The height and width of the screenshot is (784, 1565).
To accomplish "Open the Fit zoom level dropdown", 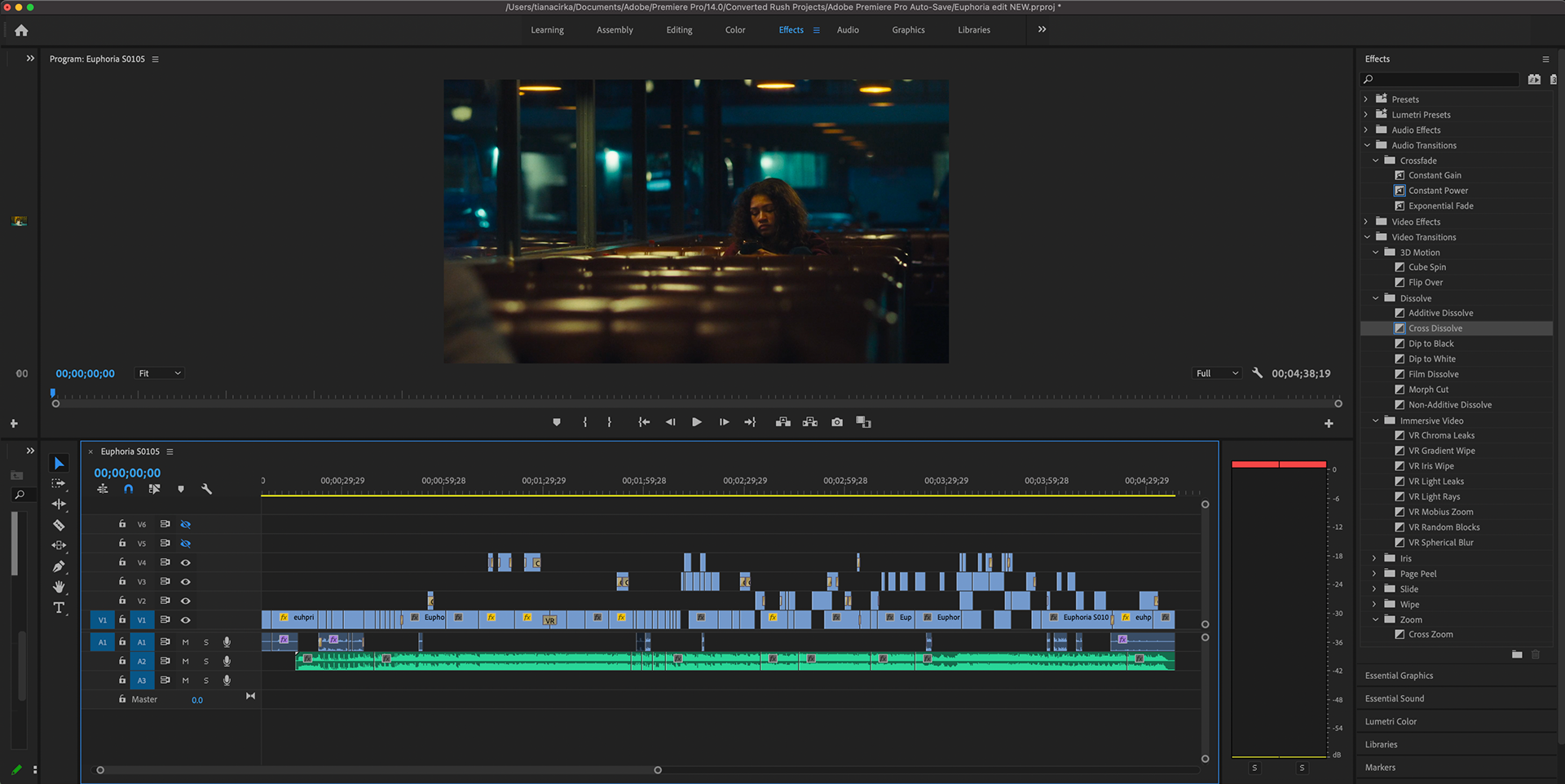I will click(159, 373).
